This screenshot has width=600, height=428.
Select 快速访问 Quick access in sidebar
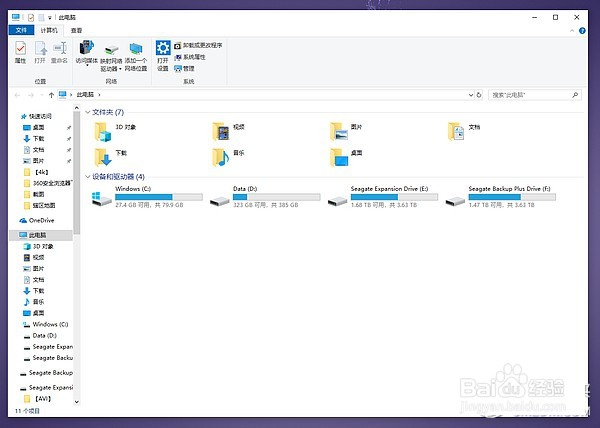[36, 116]
